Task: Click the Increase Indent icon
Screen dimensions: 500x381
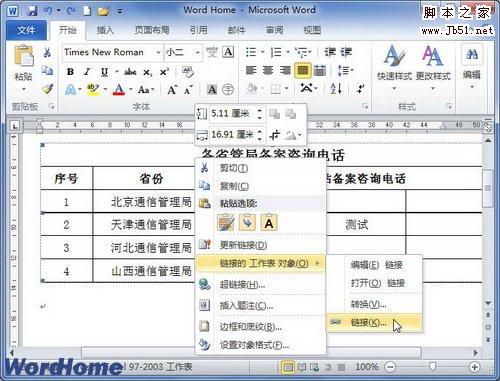Action: pyautogui.click(x=346, y=52)
